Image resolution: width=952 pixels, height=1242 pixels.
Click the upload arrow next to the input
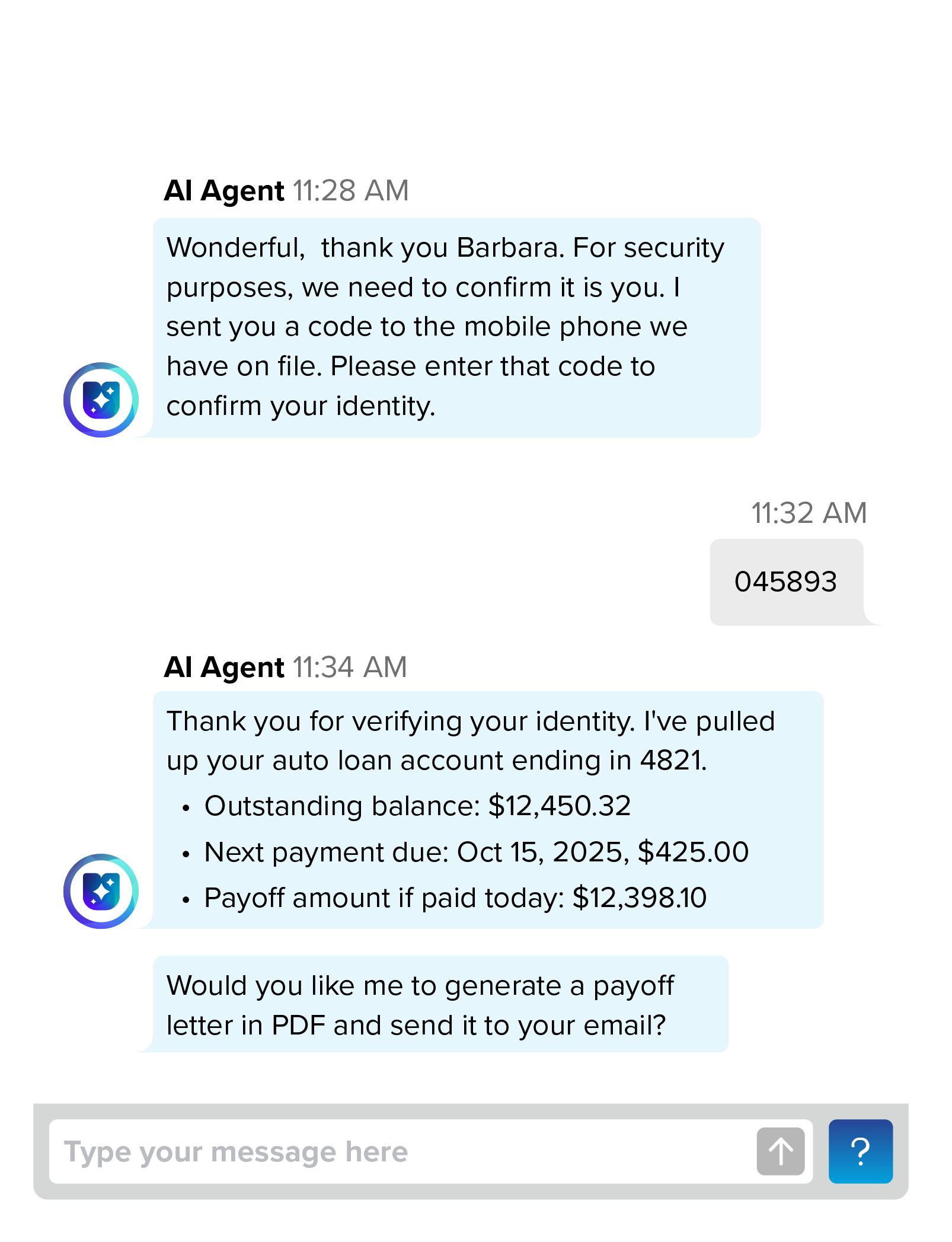click(x=780, y=1150)
